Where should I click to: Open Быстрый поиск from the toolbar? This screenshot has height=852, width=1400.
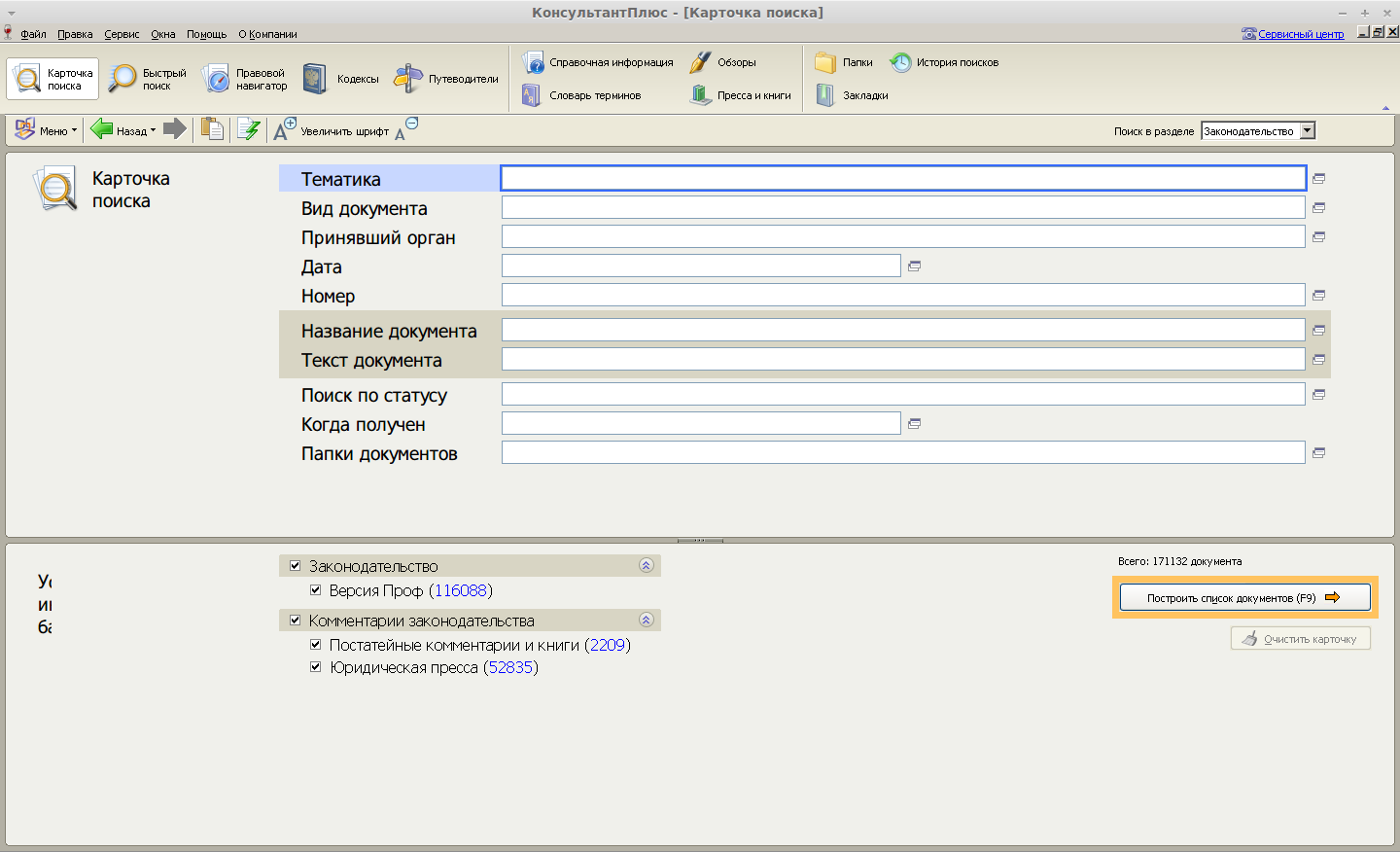(x=148, y=79)
